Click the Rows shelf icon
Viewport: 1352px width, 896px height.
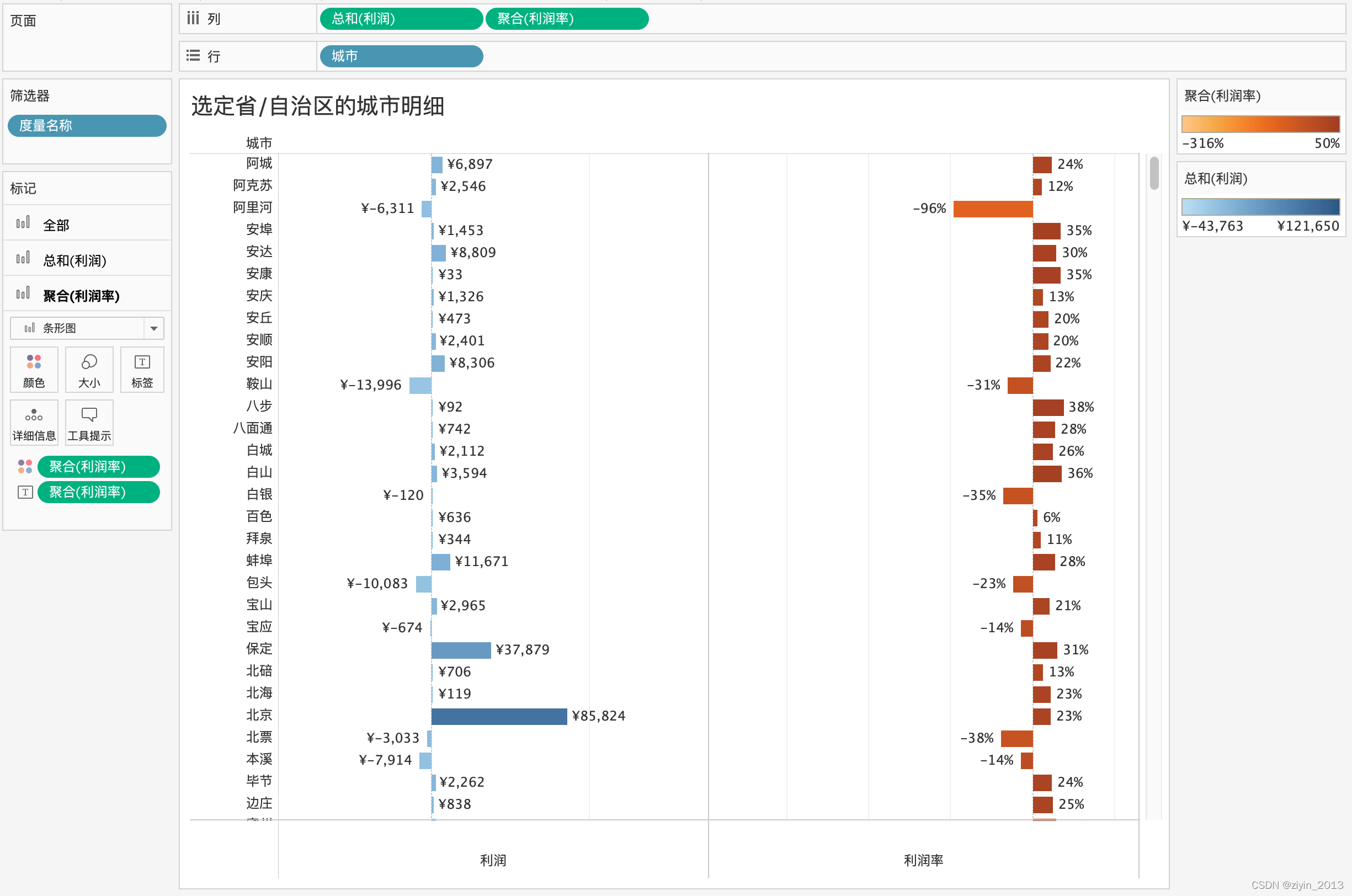tap(193, 55)
